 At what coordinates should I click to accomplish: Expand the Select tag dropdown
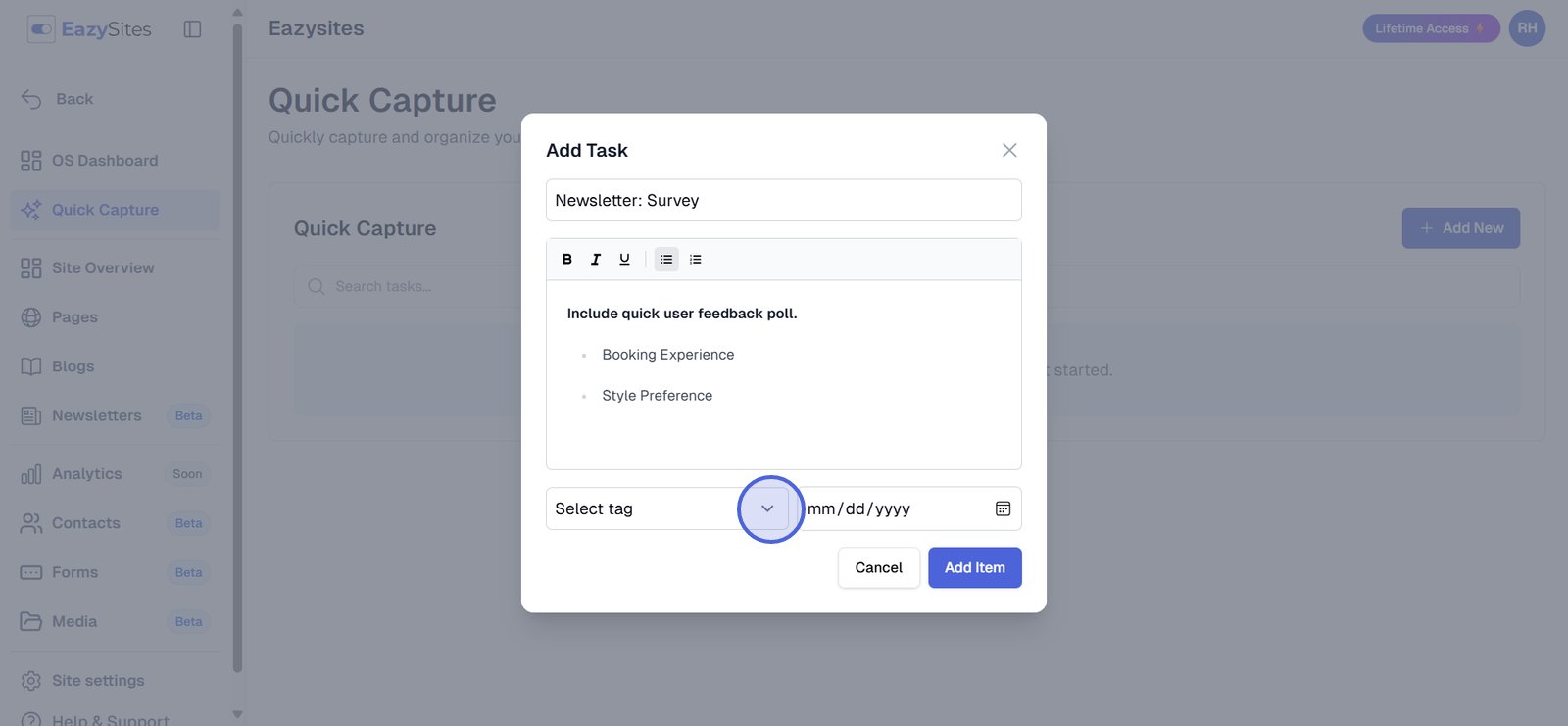click(x=767, y=508)
